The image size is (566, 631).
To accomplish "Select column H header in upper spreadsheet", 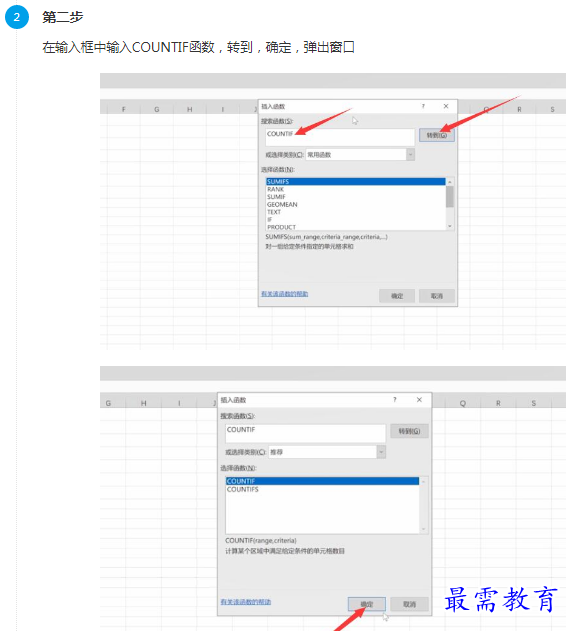I will click(190, 109).
